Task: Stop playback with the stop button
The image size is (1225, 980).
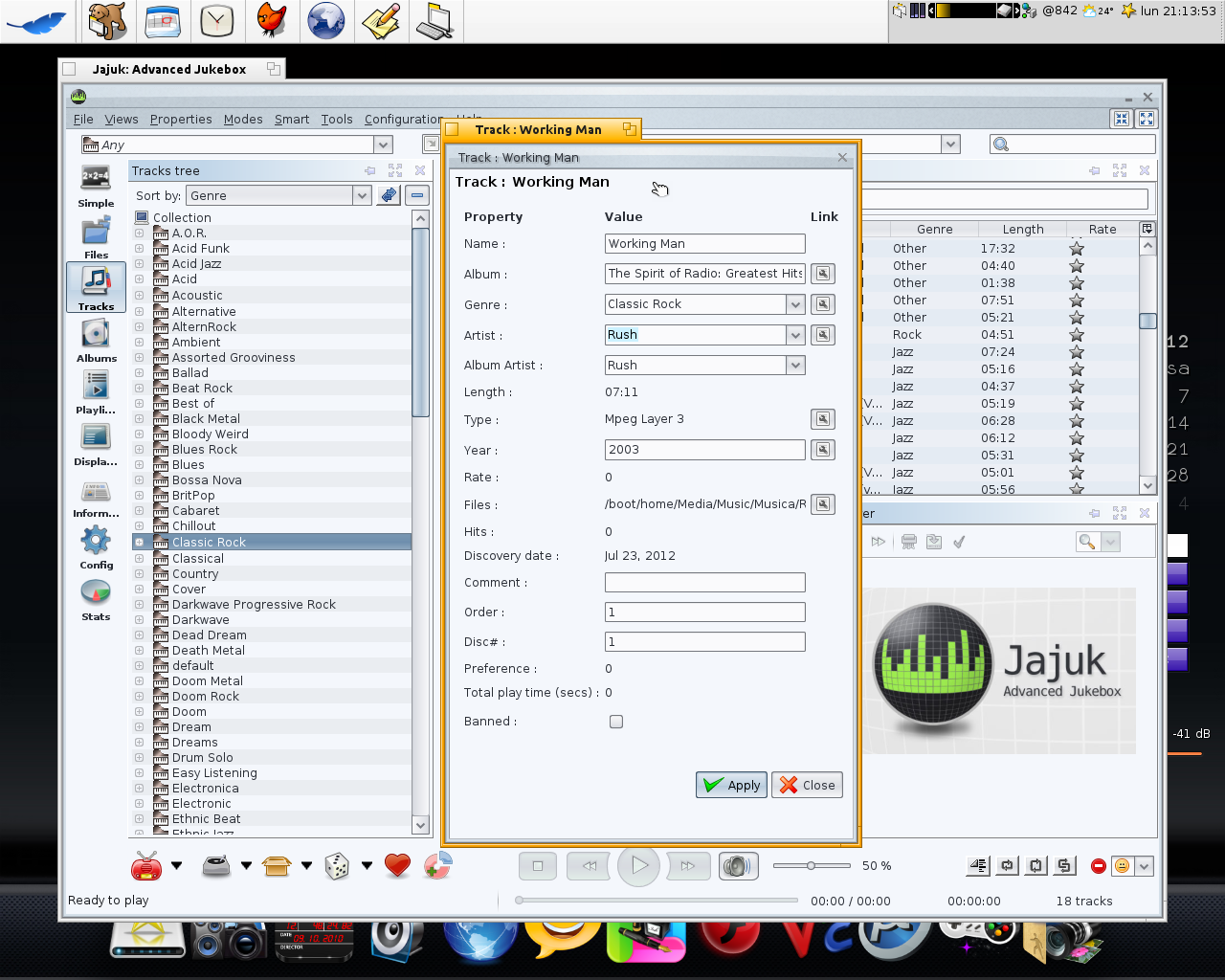Action: point(538,866)
